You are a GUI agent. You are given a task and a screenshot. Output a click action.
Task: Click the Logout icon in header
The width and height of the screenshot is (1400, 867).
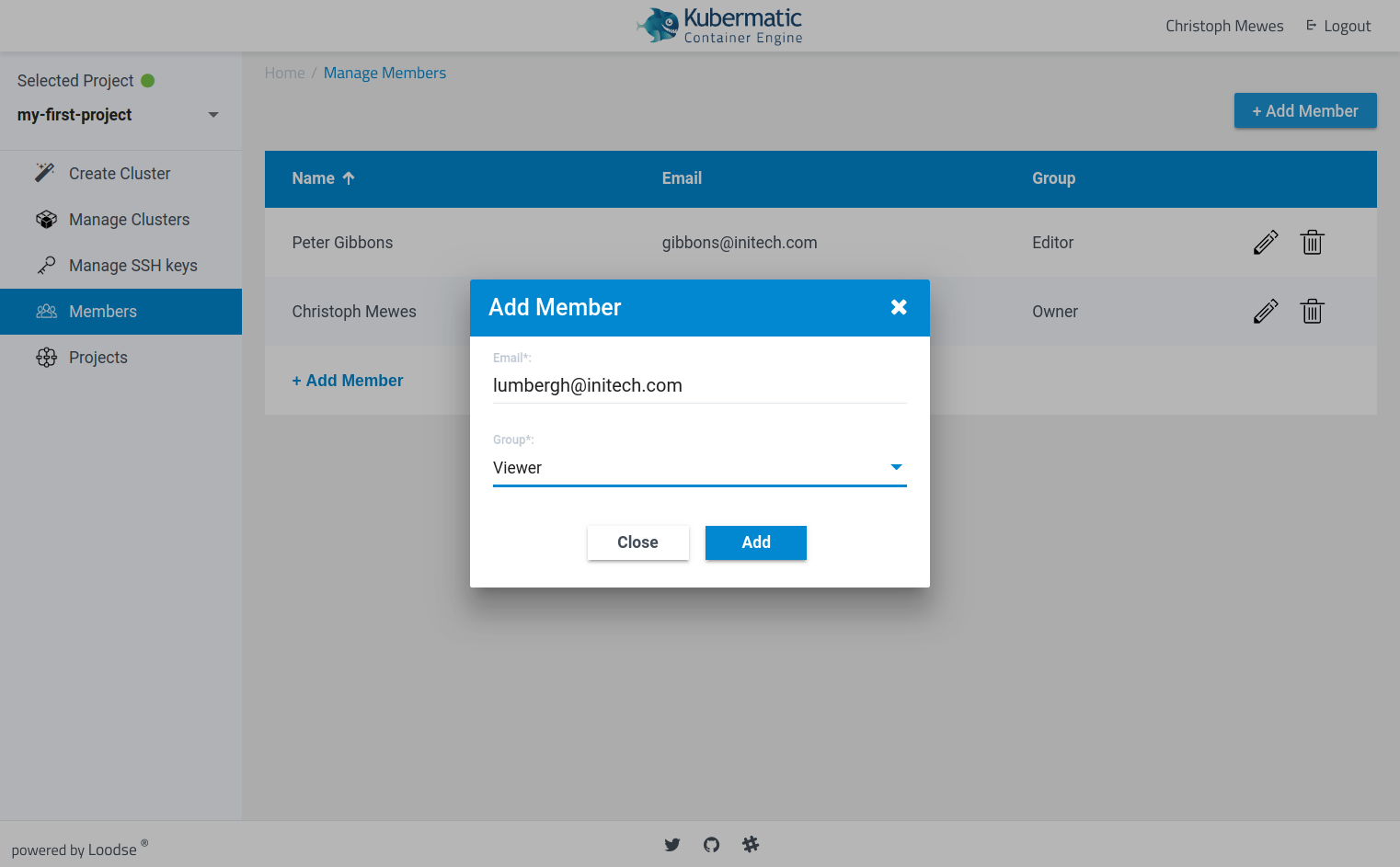tap(1311, 26)
